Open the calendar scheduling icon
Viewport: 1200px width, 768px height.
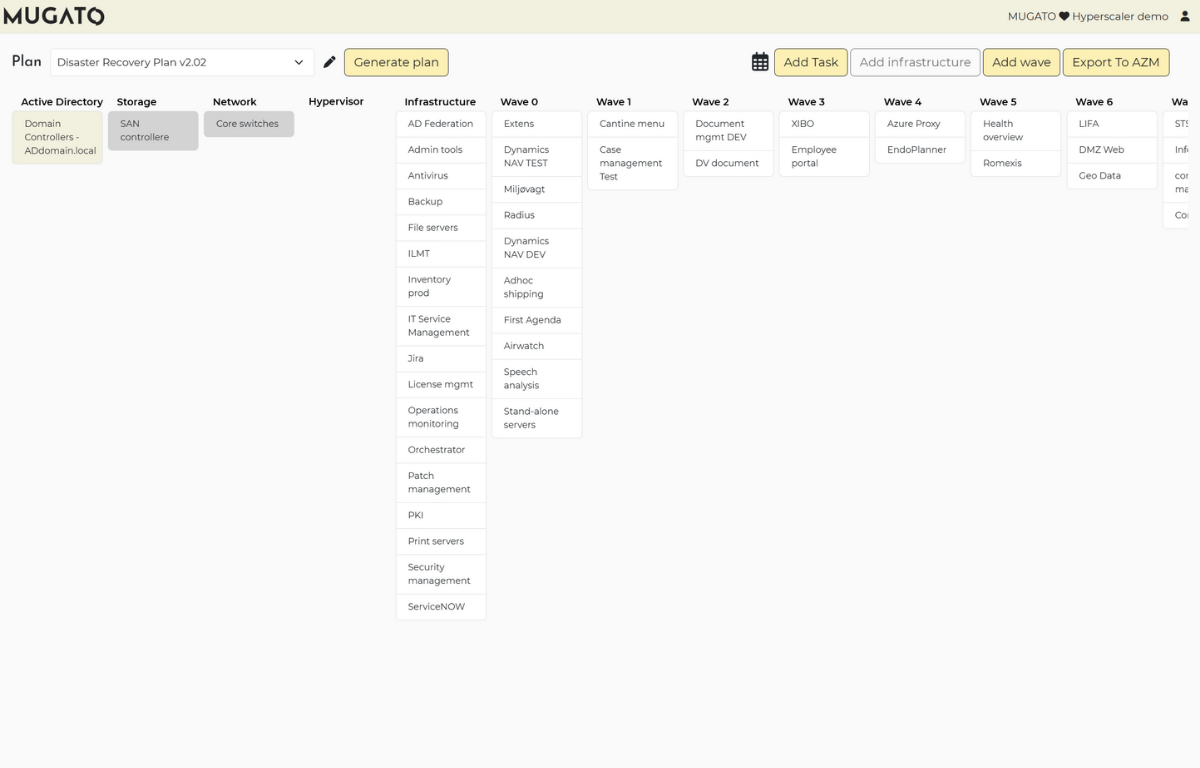[x=760, y=61]
